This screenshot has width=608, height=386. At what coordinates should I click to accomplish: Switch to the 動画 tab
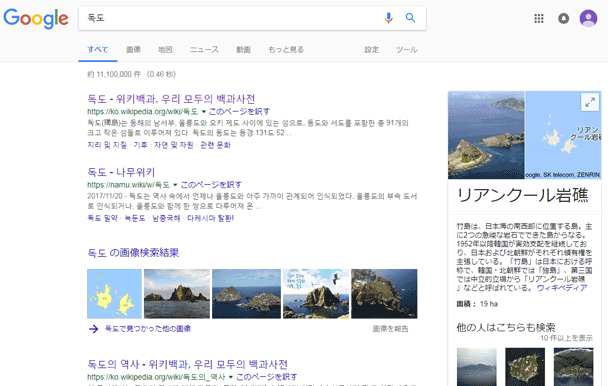(244, 50)
